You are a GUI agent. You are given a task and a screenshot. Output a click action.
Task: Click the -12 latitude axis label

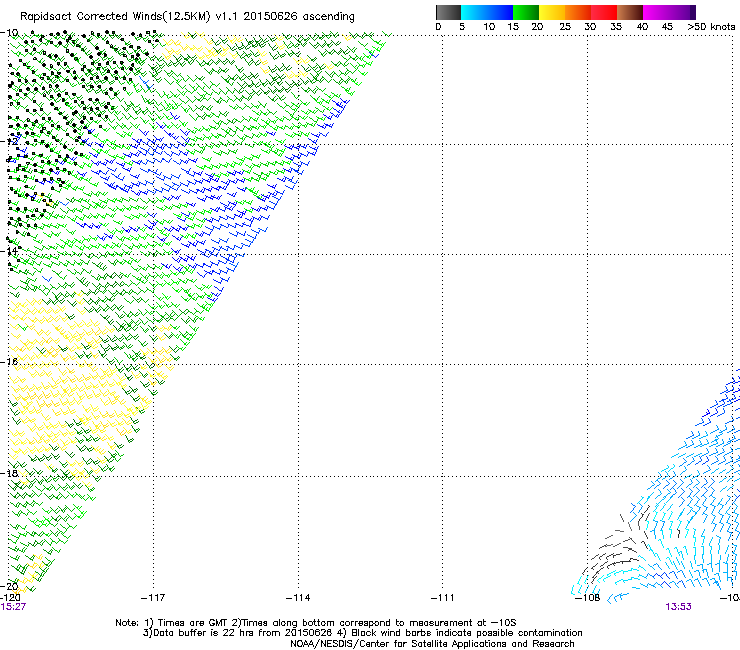(9, 142)
